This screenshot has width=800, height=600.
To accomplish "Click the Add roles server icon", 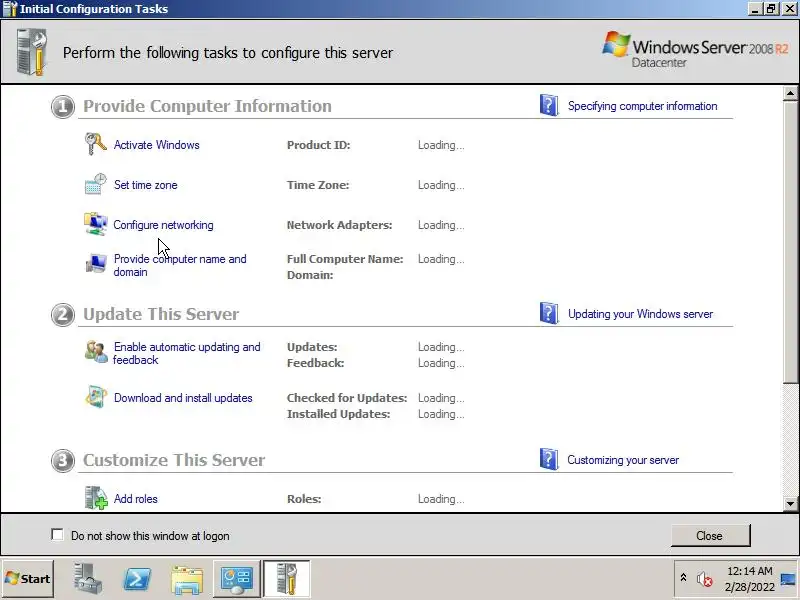I will point(95,498).
